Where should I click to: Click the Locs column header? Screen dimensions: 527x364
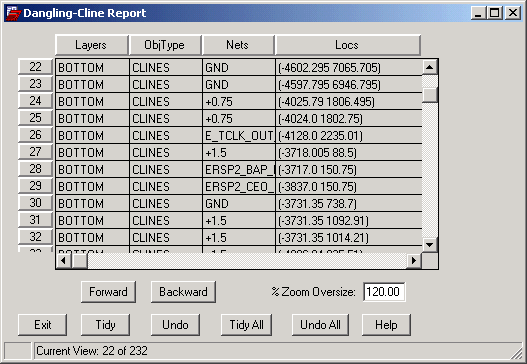point(348,45)
